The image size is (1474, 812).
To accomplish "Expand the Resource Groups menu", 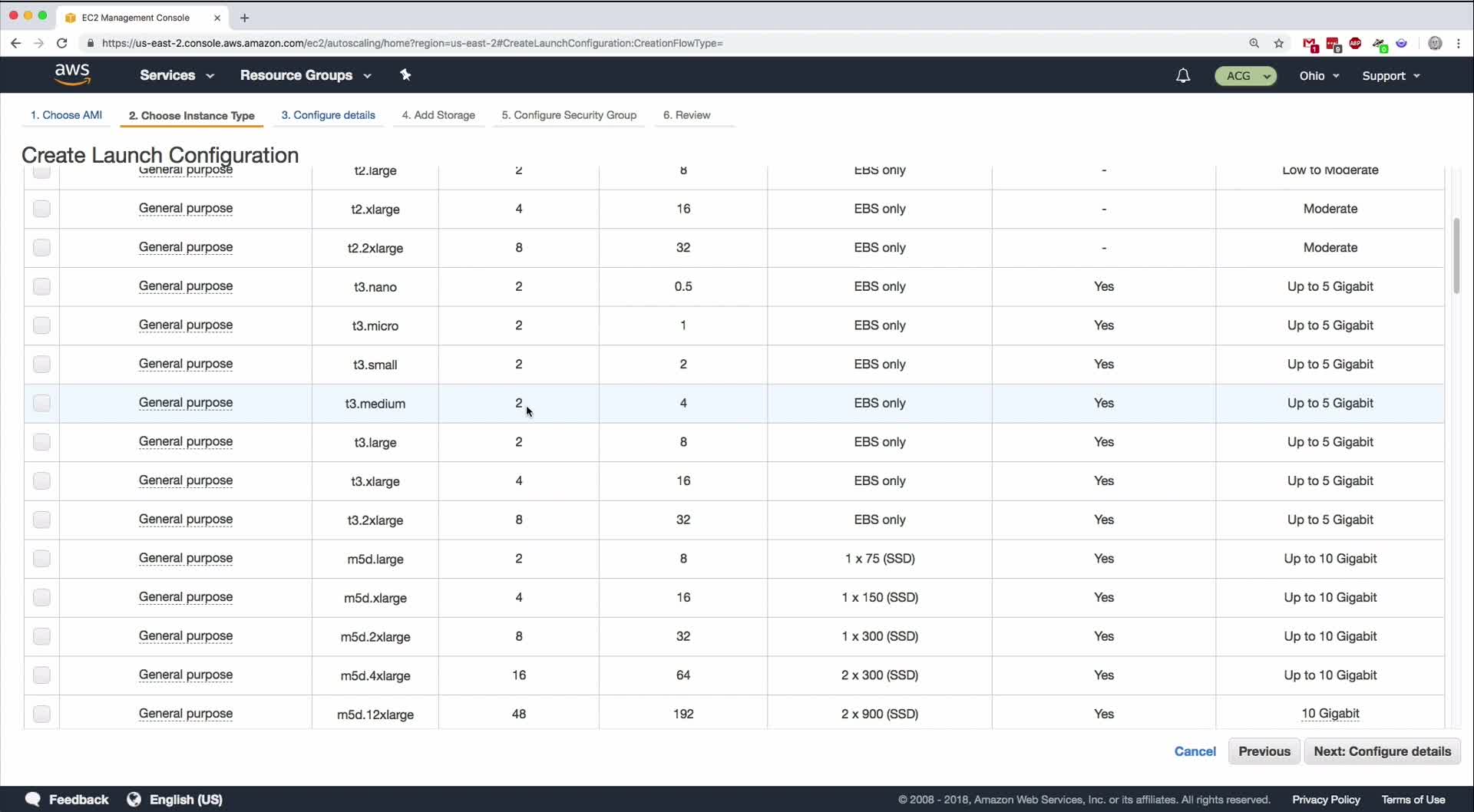I will (x=306, y=75).
